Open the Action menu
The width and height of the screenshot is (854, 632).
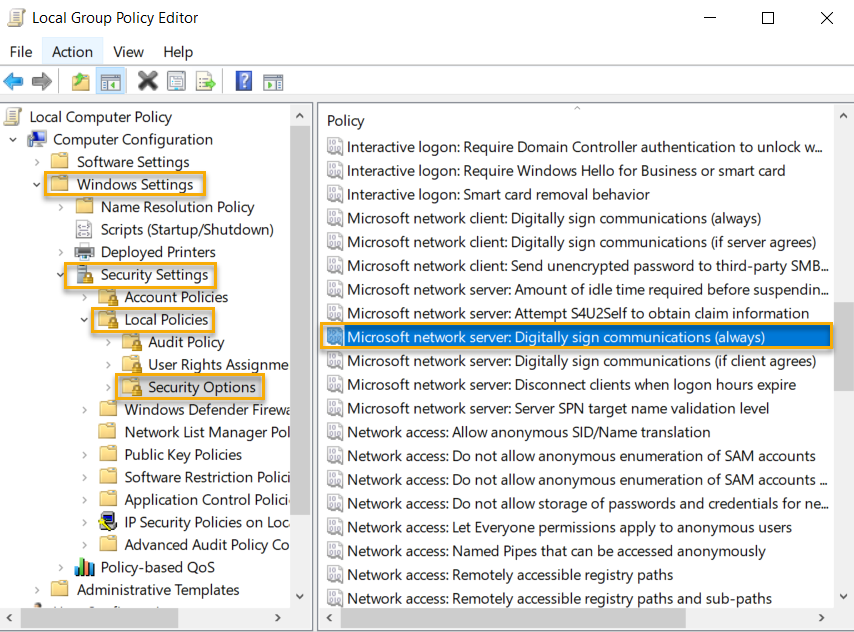72,51
